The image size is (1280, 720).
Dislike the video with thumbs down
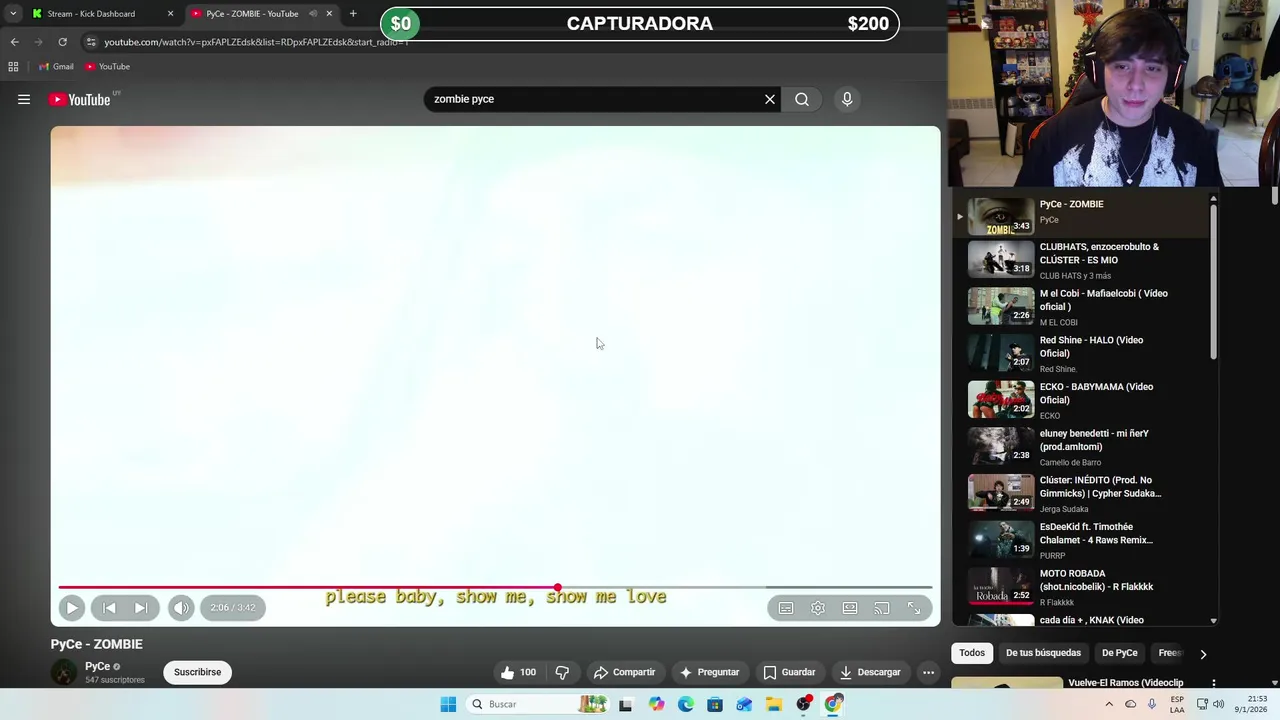click(x=562, y=672)
